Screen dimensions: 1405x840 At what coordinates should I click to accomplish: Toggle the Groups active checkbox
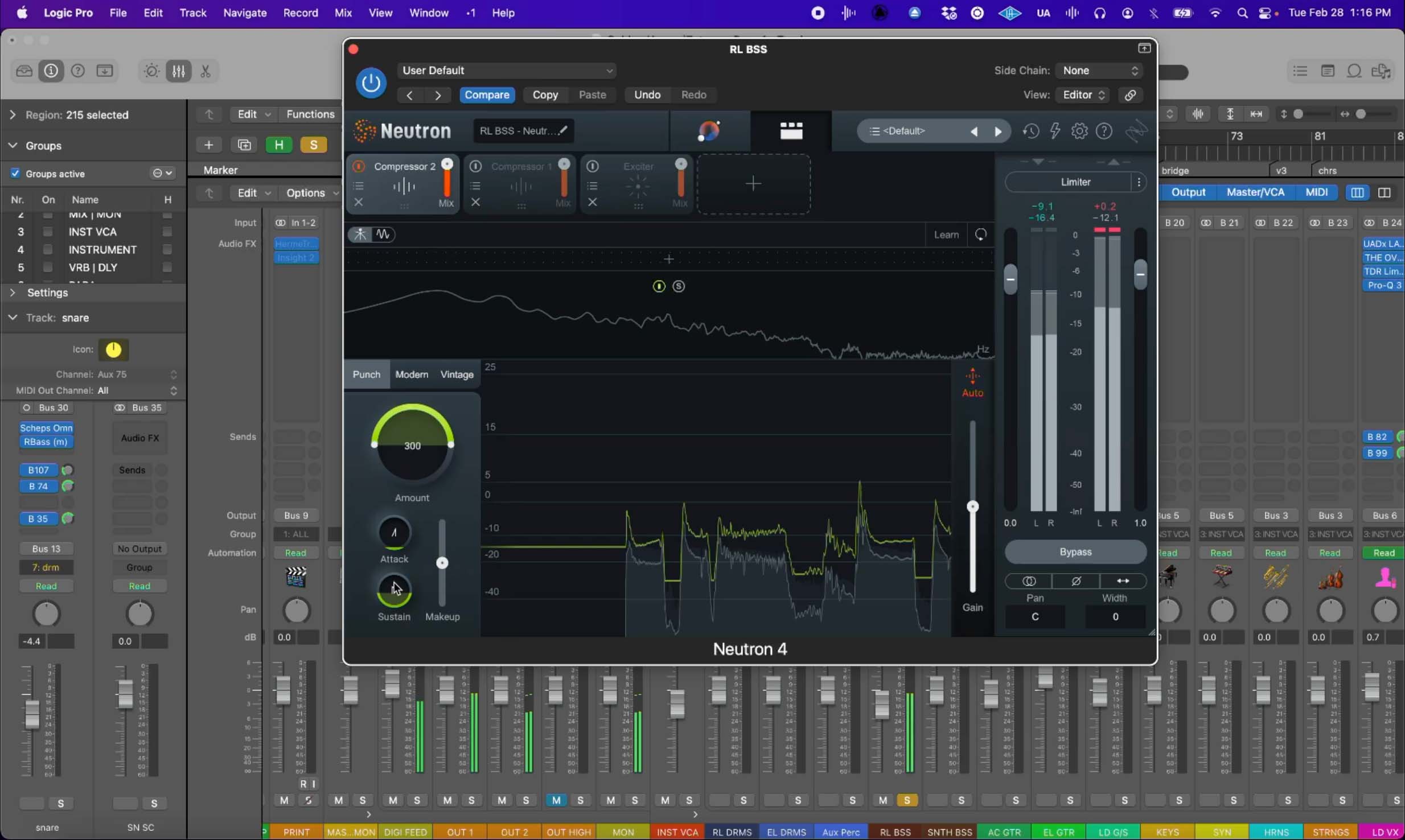coord(15,174)
